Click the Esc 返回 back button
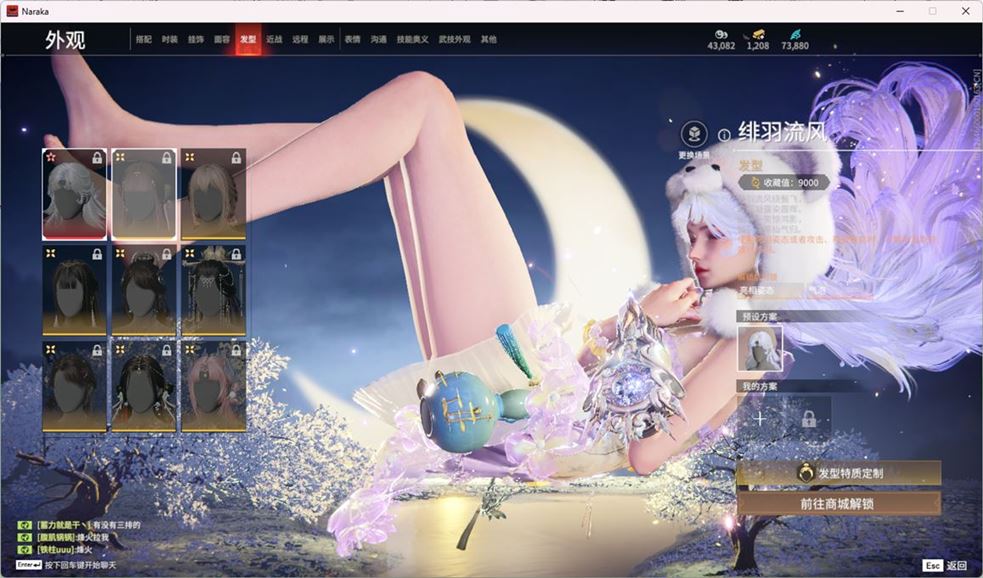Viewport: 983px width, 578px height. coord(945,565)
